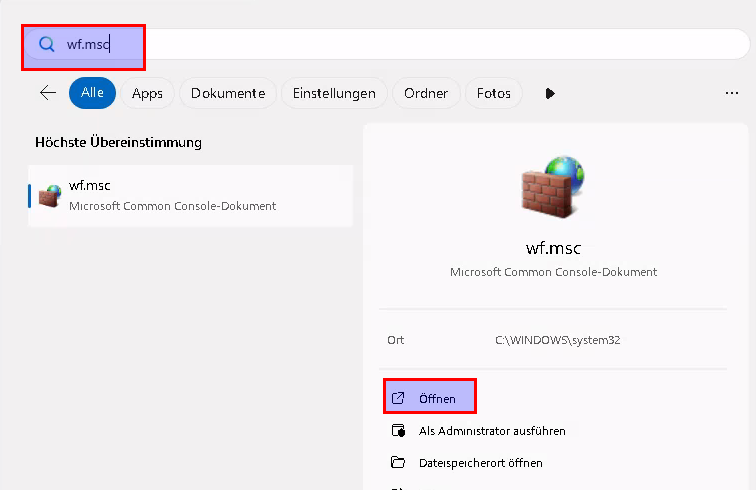Open the three-dot more options menu
The width and height of the screenshot is (756, 490).
(x=731, y=93)
